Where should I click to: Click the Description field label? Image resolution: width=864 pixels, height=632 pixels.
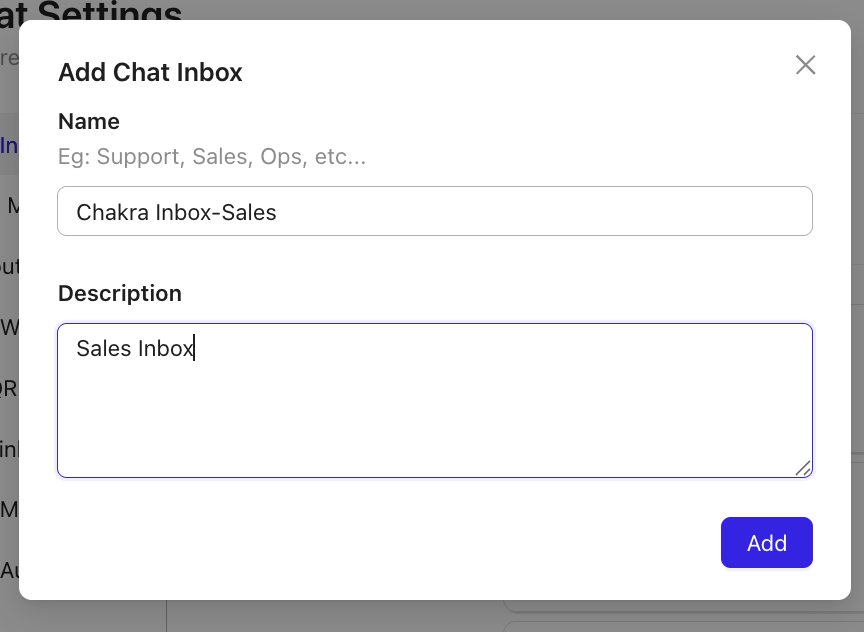pyautogui.click(x=120, y=294)
